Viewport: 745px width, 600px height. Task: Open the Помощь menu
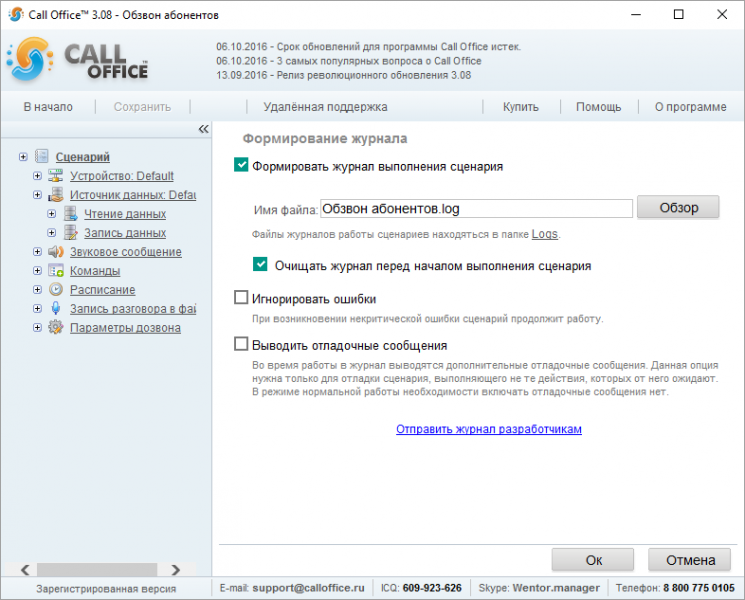(598, 107)
